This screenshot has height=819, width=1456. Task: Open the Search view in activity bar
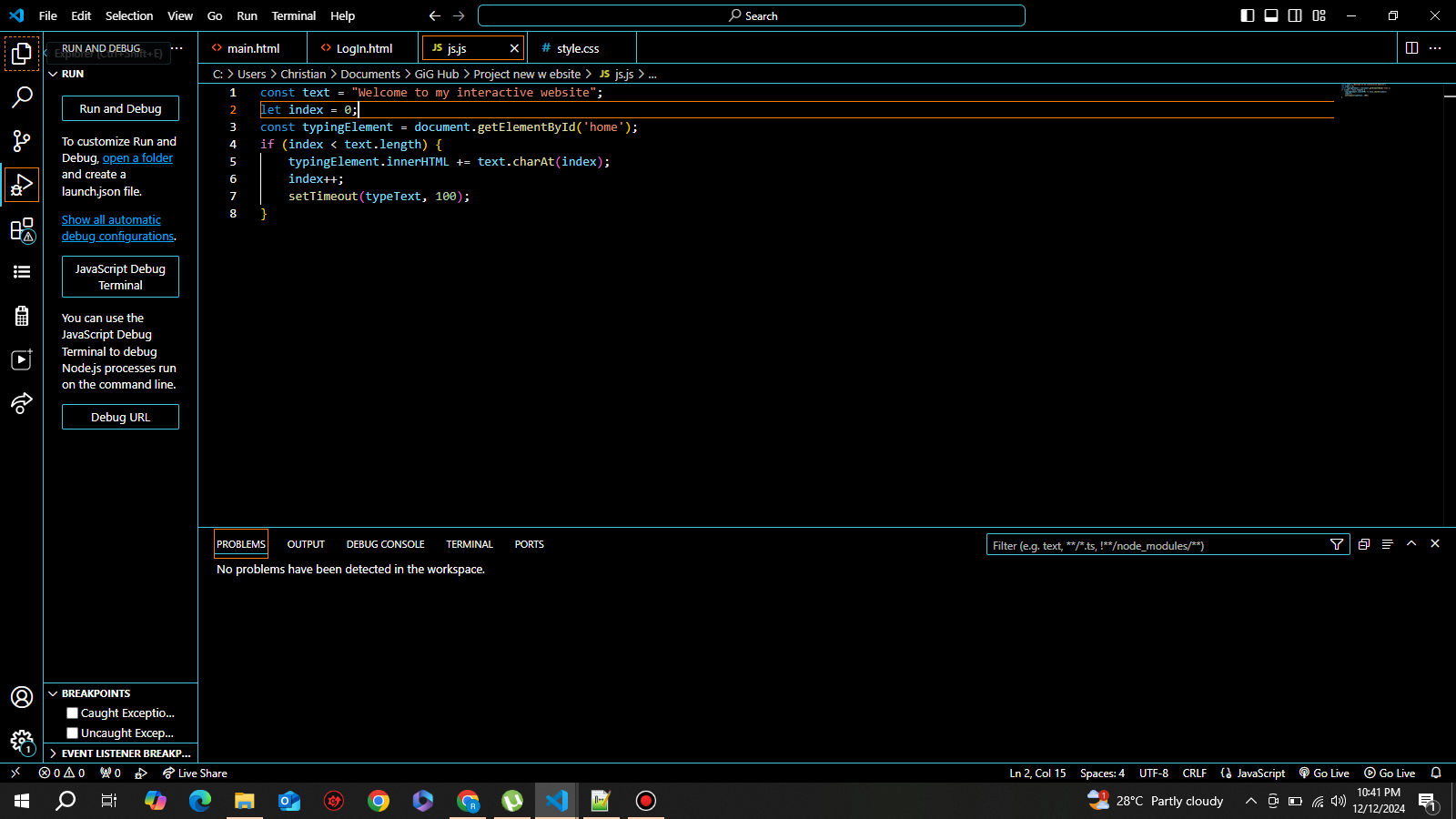pyautogui.click(x=22, y=96)
